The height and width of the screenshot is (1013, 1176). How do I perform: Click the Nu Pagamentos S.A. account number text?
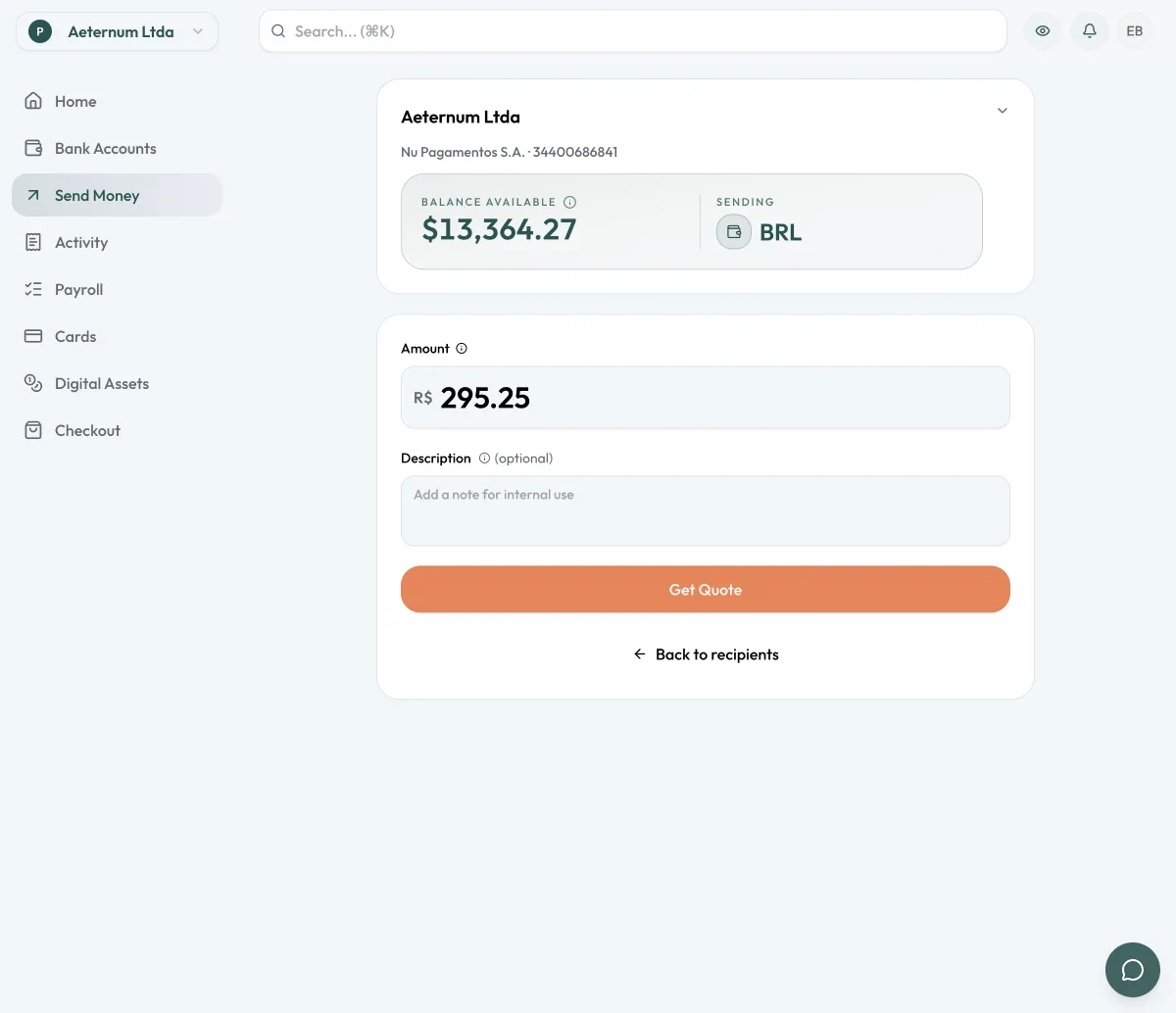coord(510,152)
